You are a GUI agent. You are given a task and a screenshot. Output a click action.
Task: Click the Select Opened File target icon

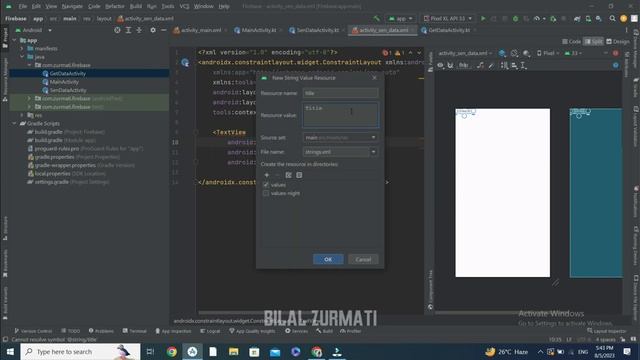point(117,30)
